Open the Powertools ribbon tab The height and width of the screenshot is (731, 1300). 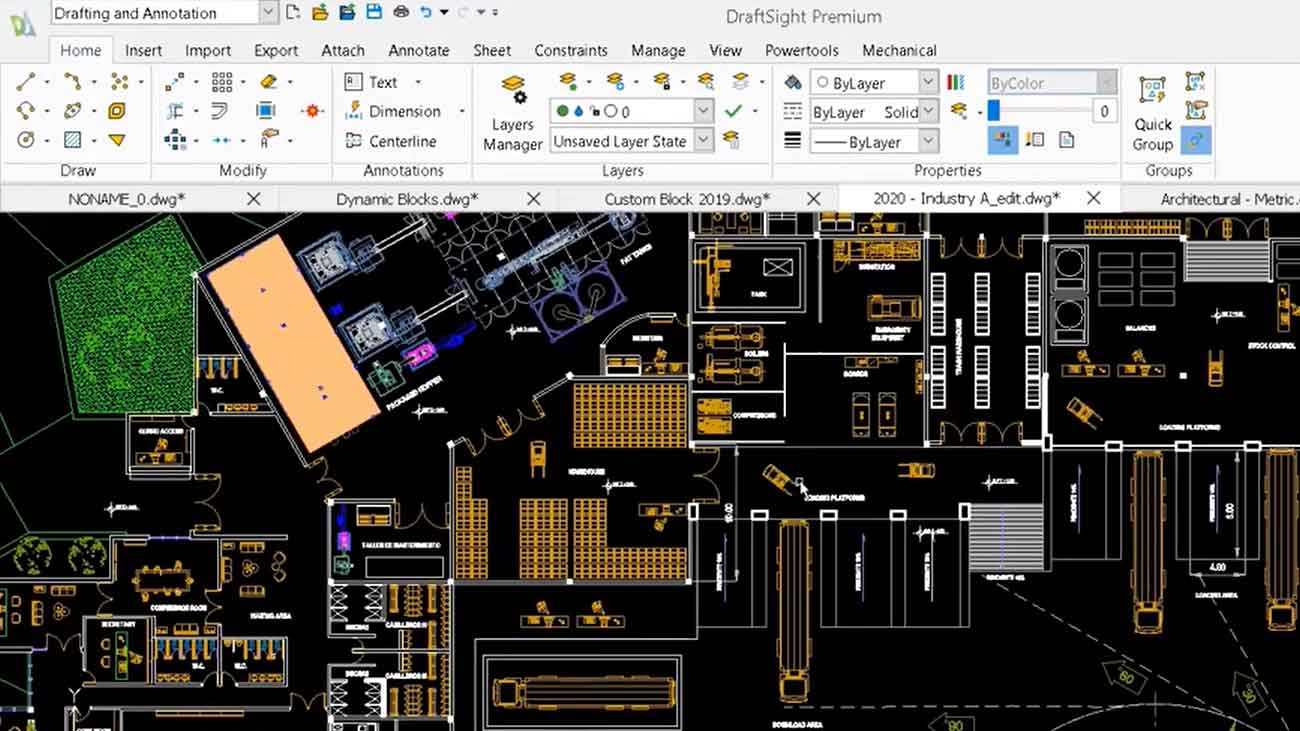point(802,50)
